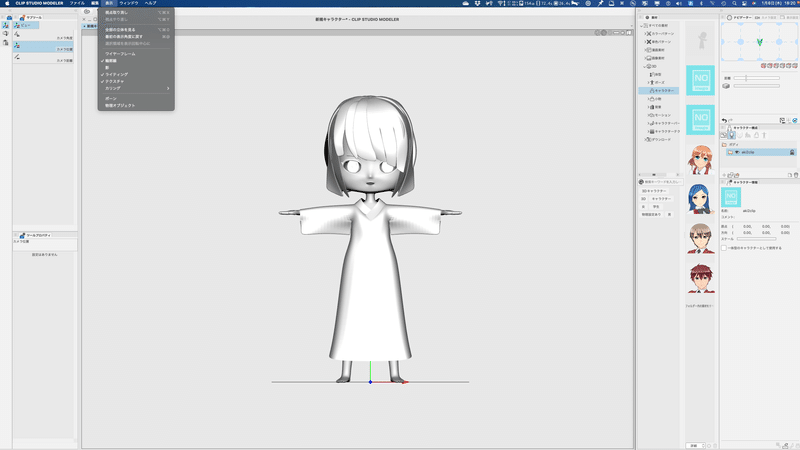This screenshot has width=800, height=450.
Task: Toggle the eye visibility of ak2clip row
Action: (x=737, y=152)
